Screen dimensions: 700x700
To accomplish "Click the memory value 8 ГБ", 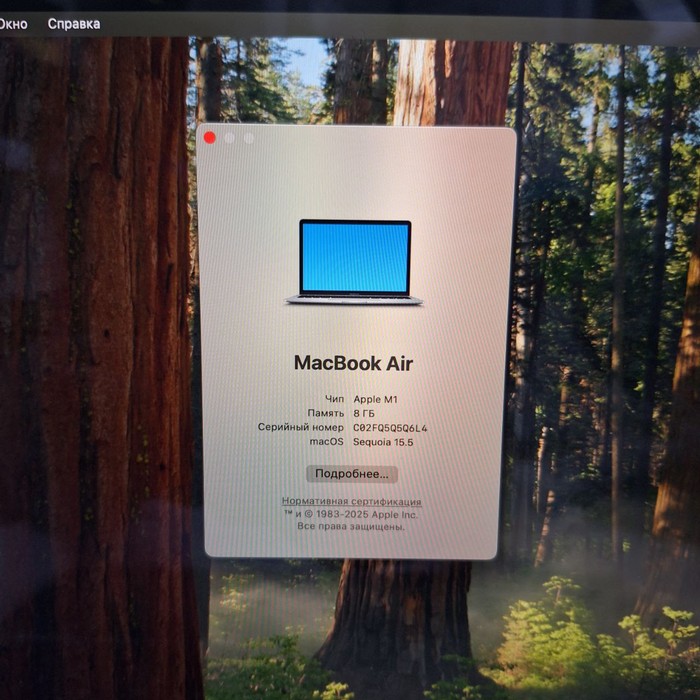I will 364,413.
